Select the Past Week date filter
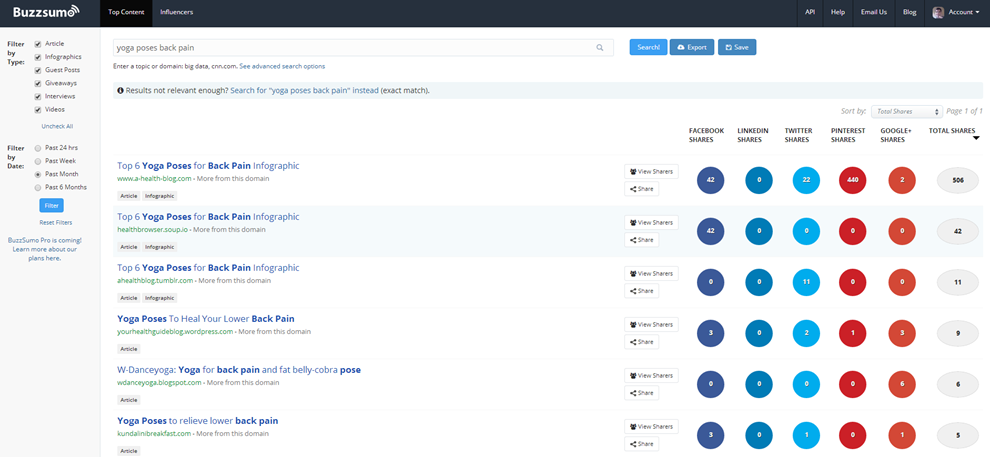The image size is (990, 457). pyautogui.click(x=38, y=161)
